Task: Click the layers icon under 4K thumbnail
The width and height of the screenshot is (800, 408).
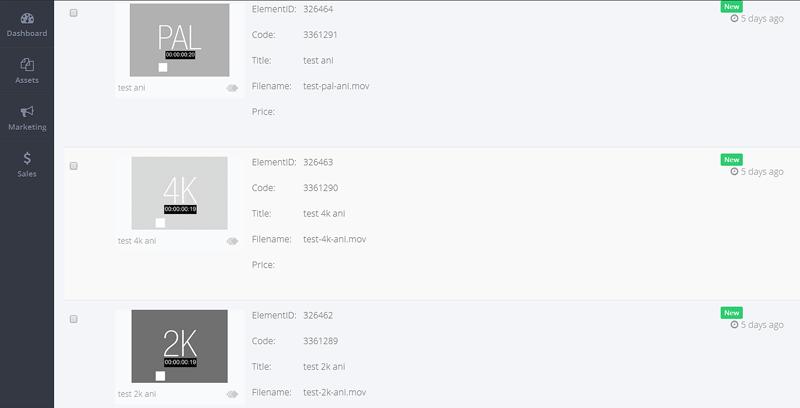Action: (232, 241)
